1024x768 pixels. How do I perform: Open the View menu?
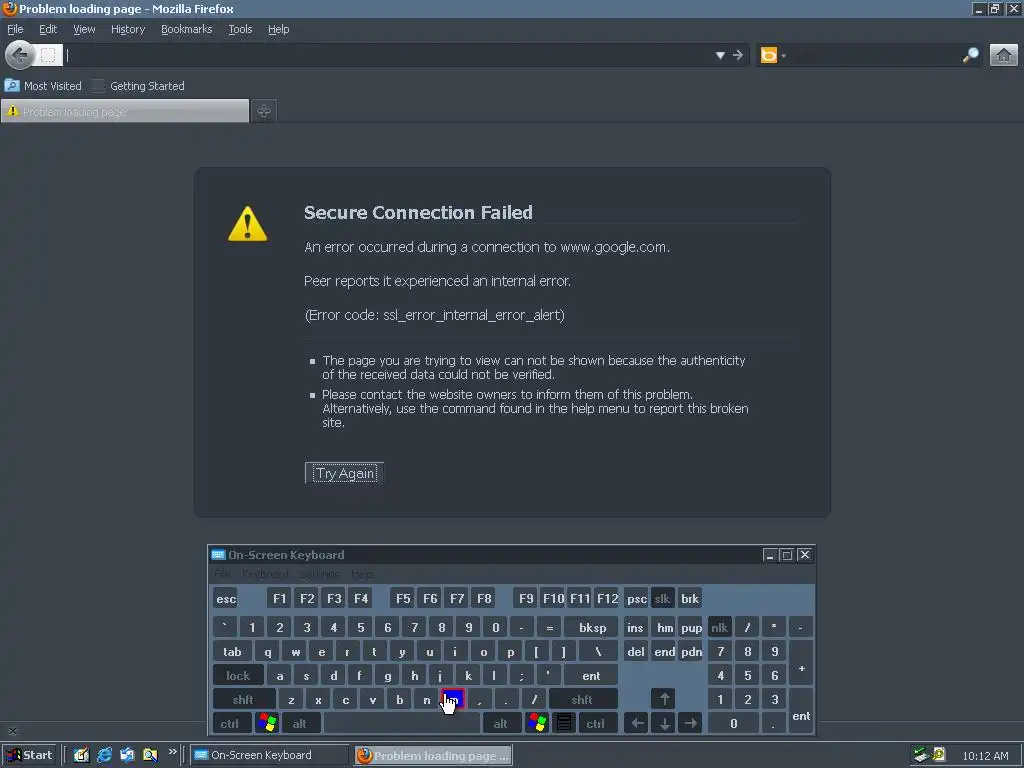[x=84, y=29]
